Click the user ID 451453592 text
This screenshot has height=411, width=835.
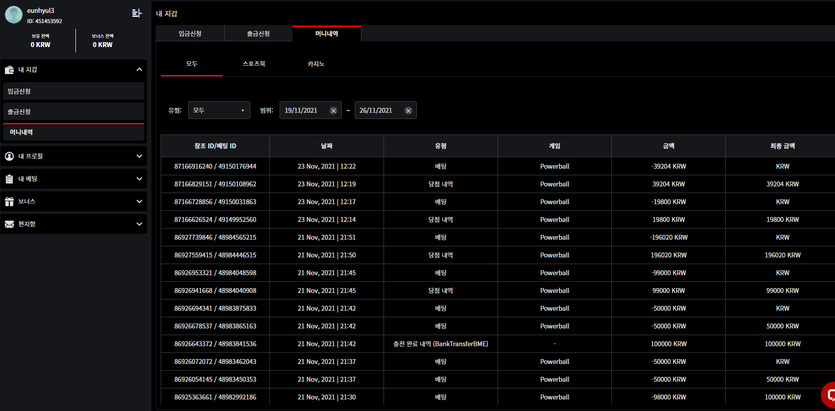(44, 21)
